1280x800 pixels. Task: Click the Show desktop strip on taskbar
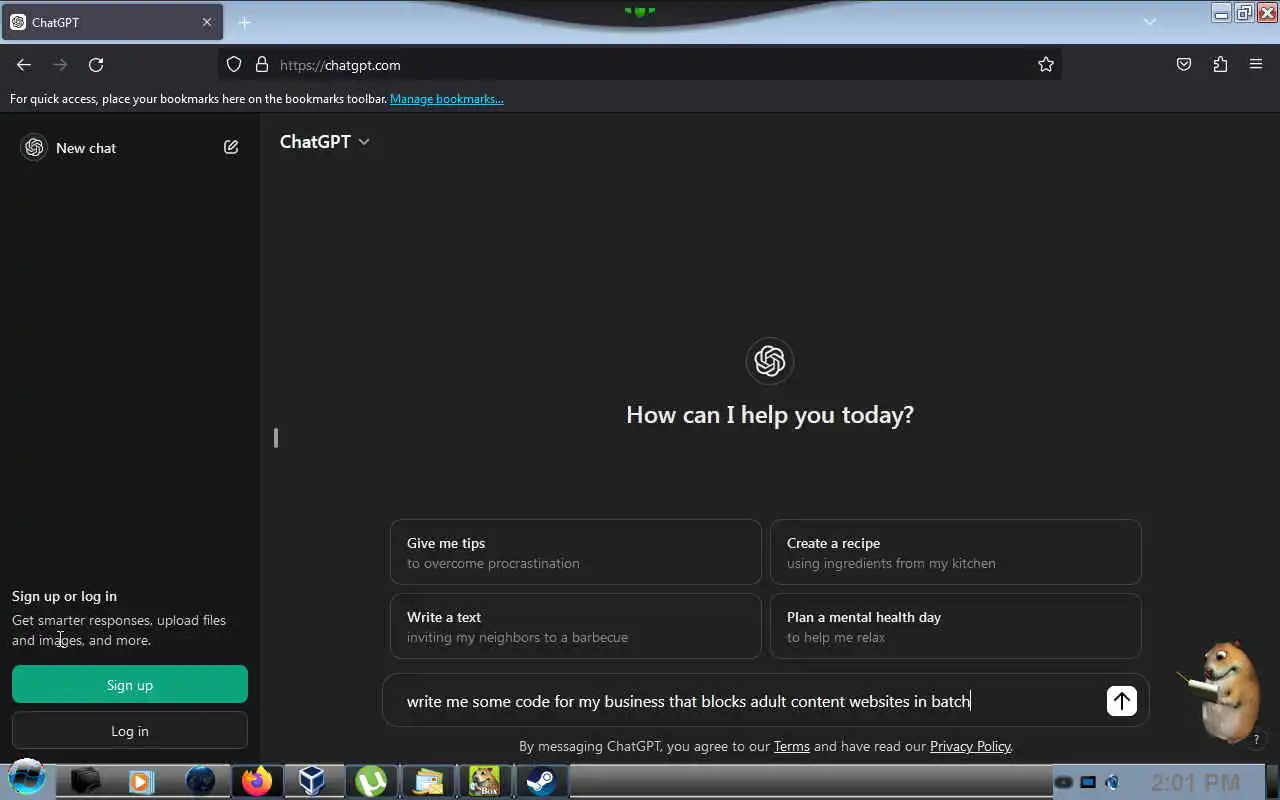pyautogui.click(x=1273, y=781)
